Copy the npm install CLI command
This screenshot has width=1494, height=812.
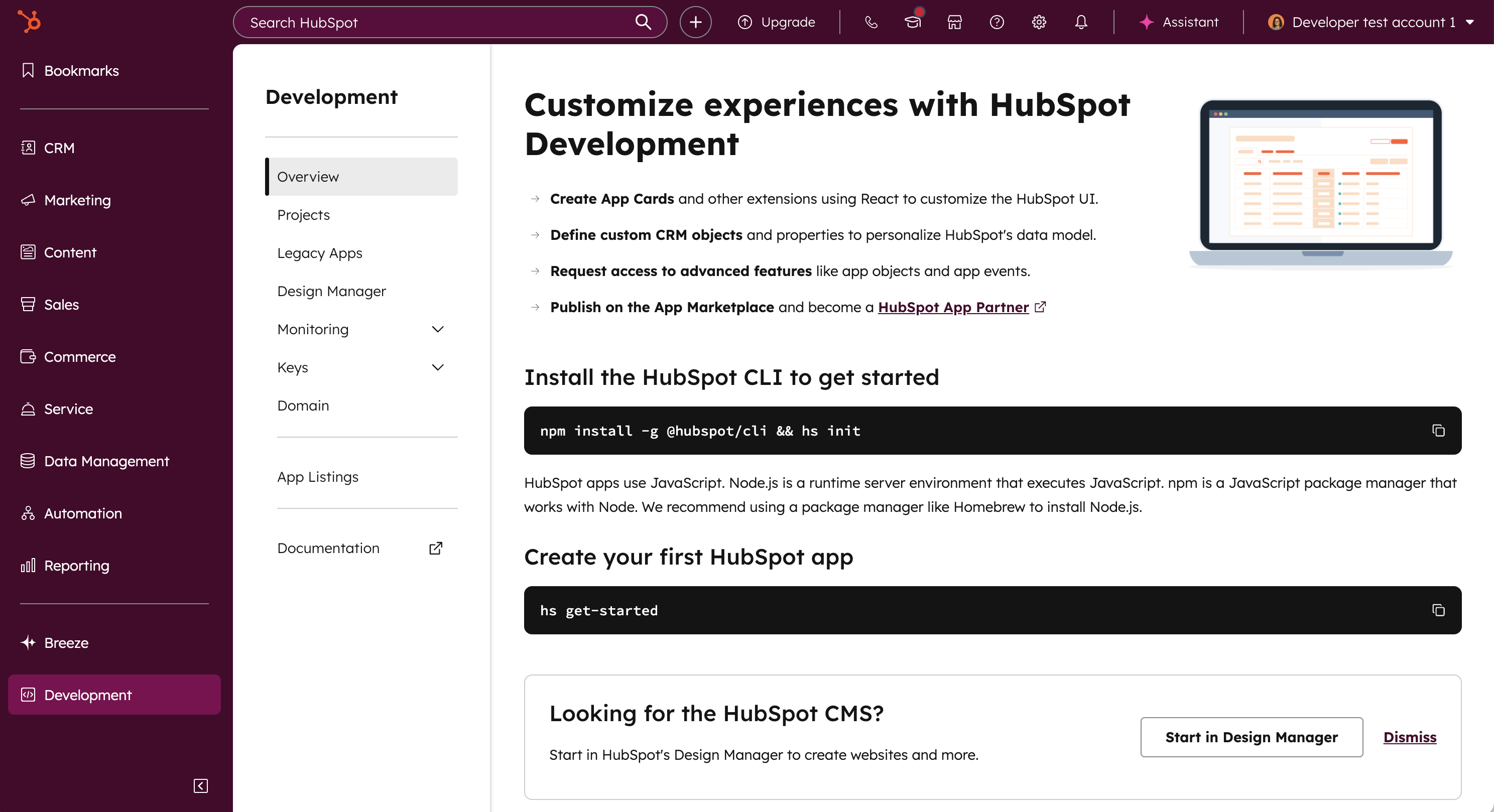pyautogui.click(x=1438, y=431)
